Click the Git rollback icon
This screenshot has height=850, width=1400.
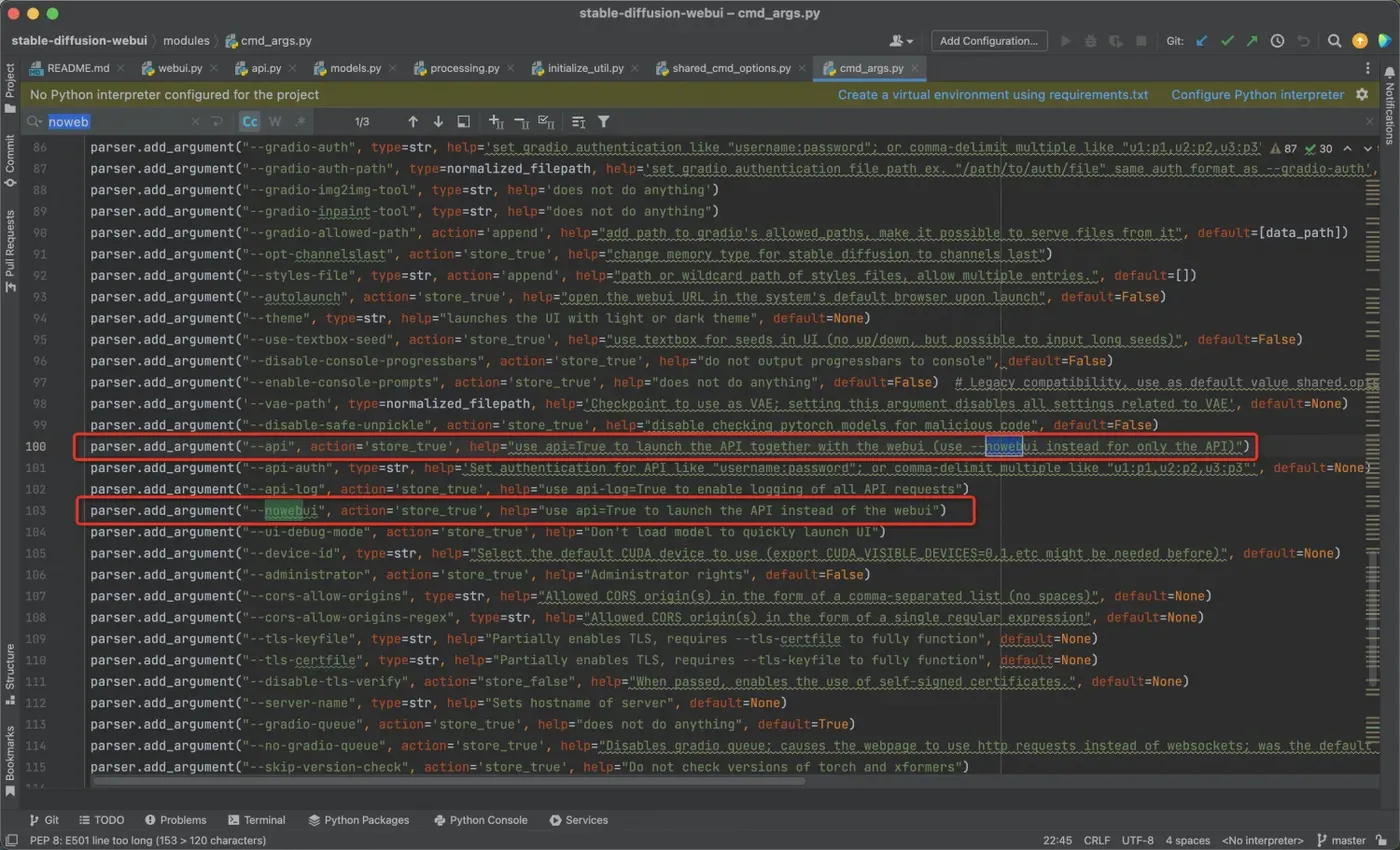tap(1303, 41)
